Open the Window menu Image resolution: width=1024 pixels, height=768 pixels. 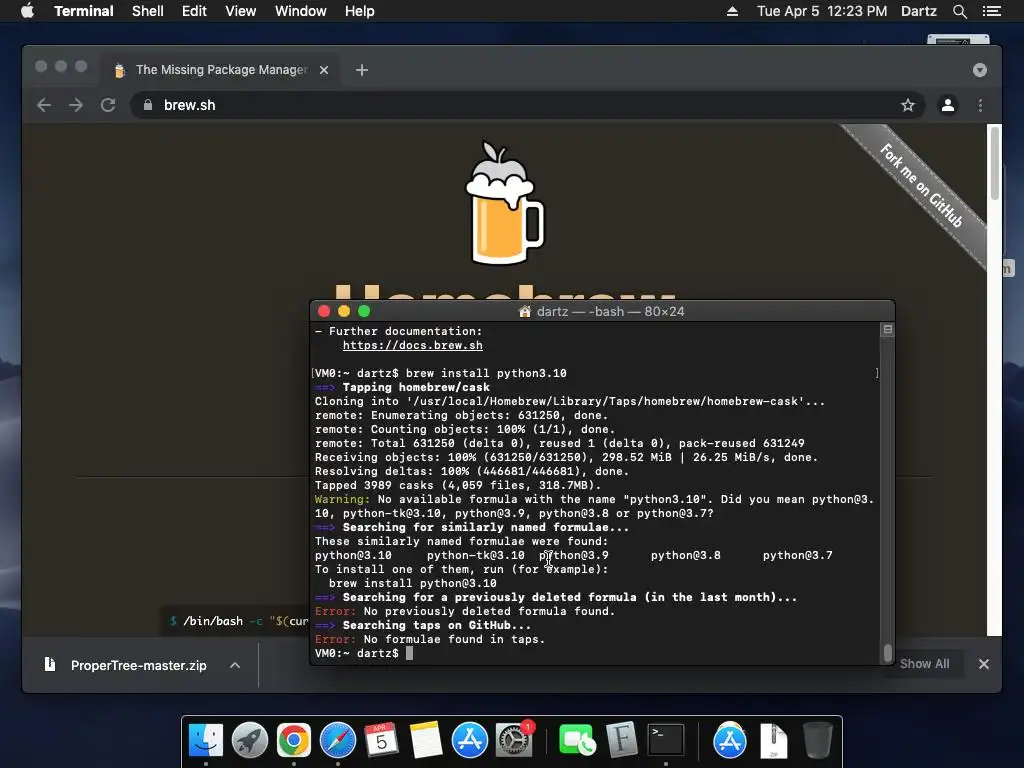click(300, 11)
